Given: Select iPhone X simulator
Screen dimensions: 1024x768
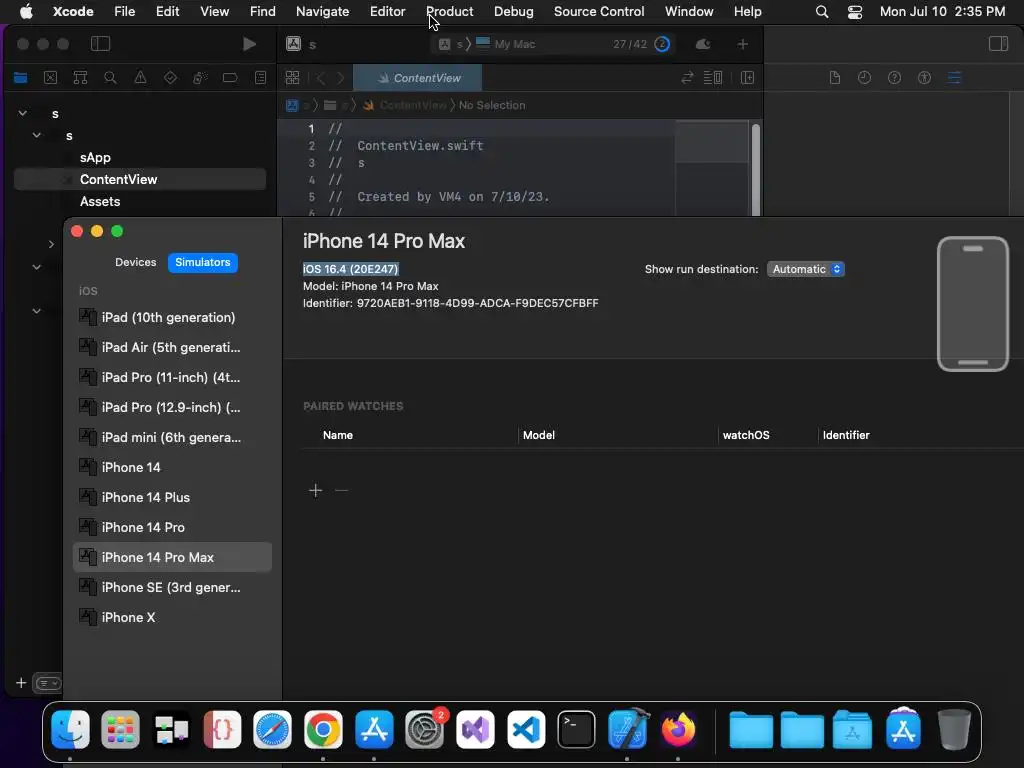Looking at the screenshot, I should (x=172, y=618).
